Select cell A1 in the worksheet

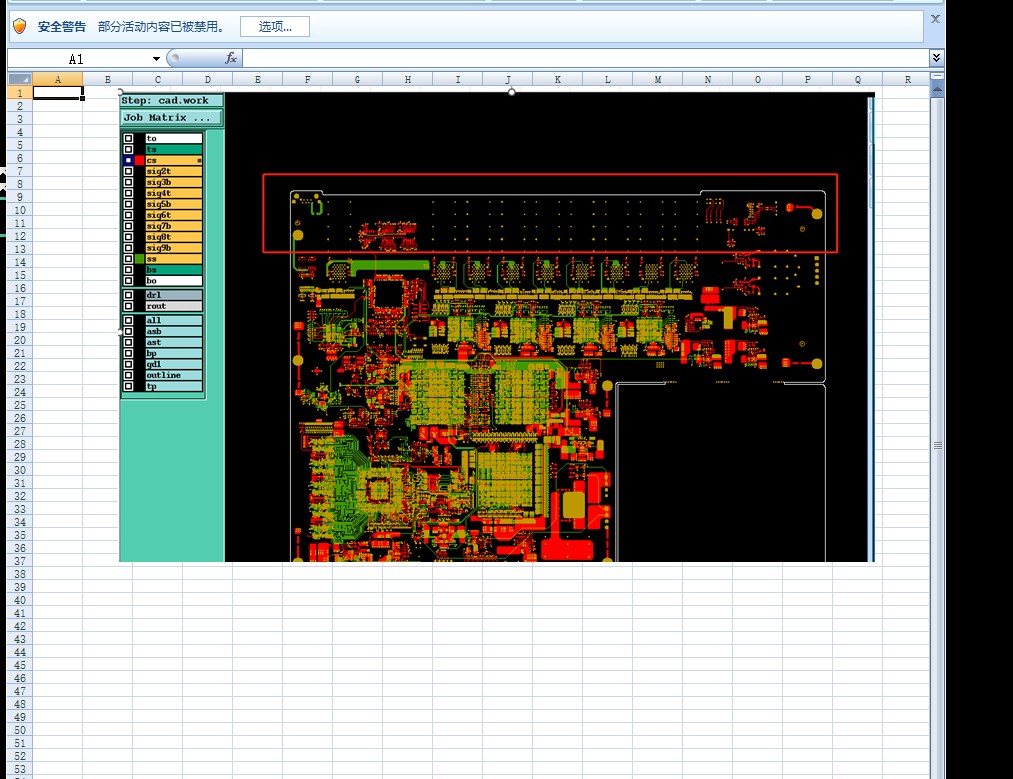pyautogui.click(x=57, y=93)
